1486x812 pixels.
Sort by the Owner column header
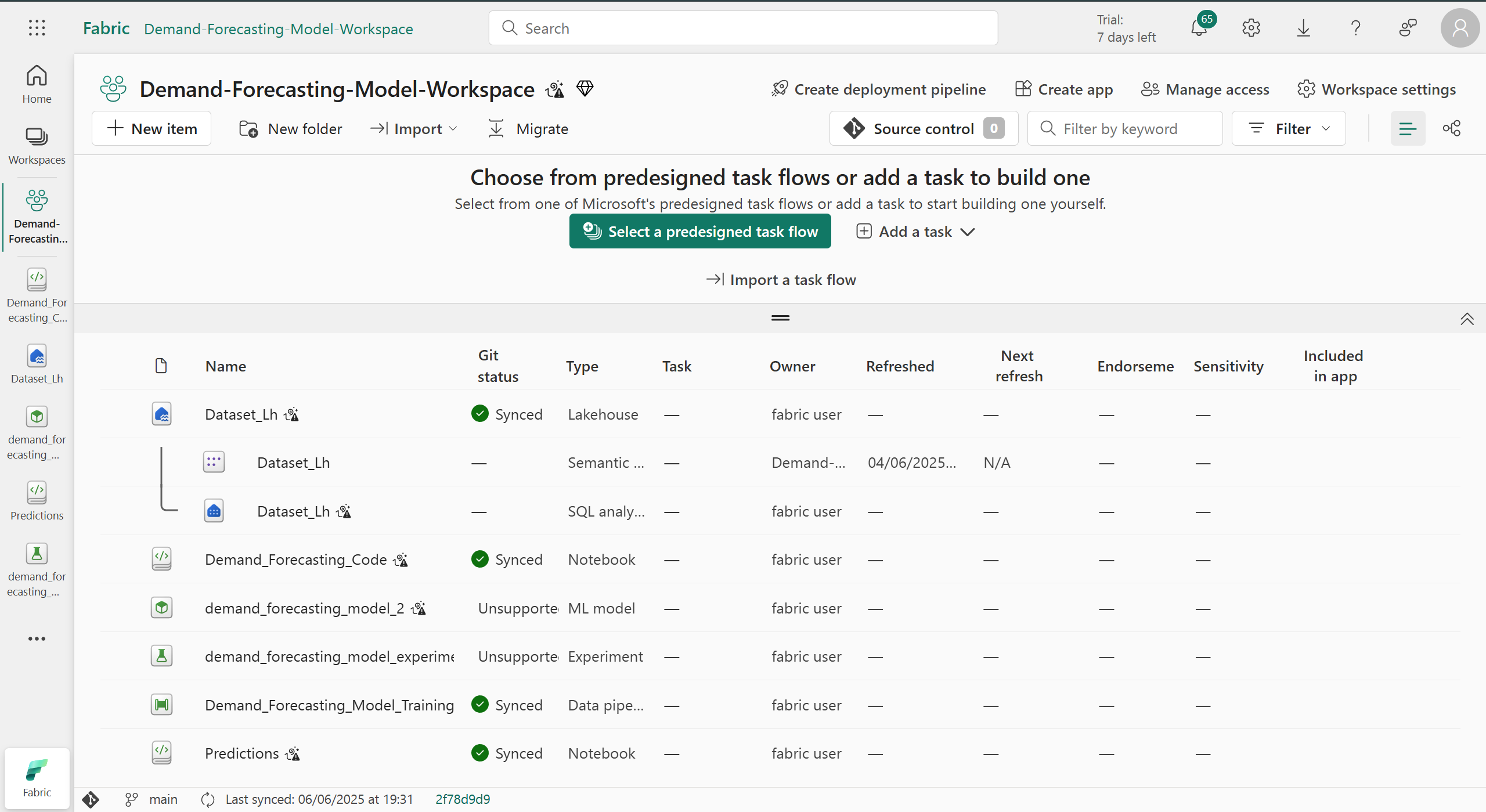coord(792,366)
